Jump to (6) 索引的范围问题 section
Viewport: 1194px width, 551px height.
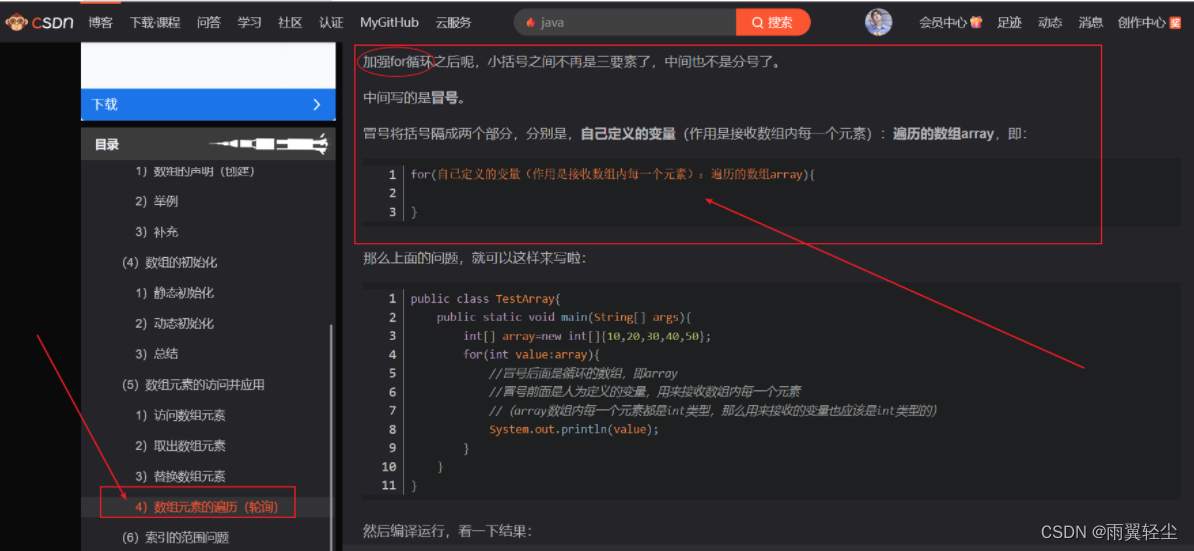pyautogui.click(x=176, y=537)
